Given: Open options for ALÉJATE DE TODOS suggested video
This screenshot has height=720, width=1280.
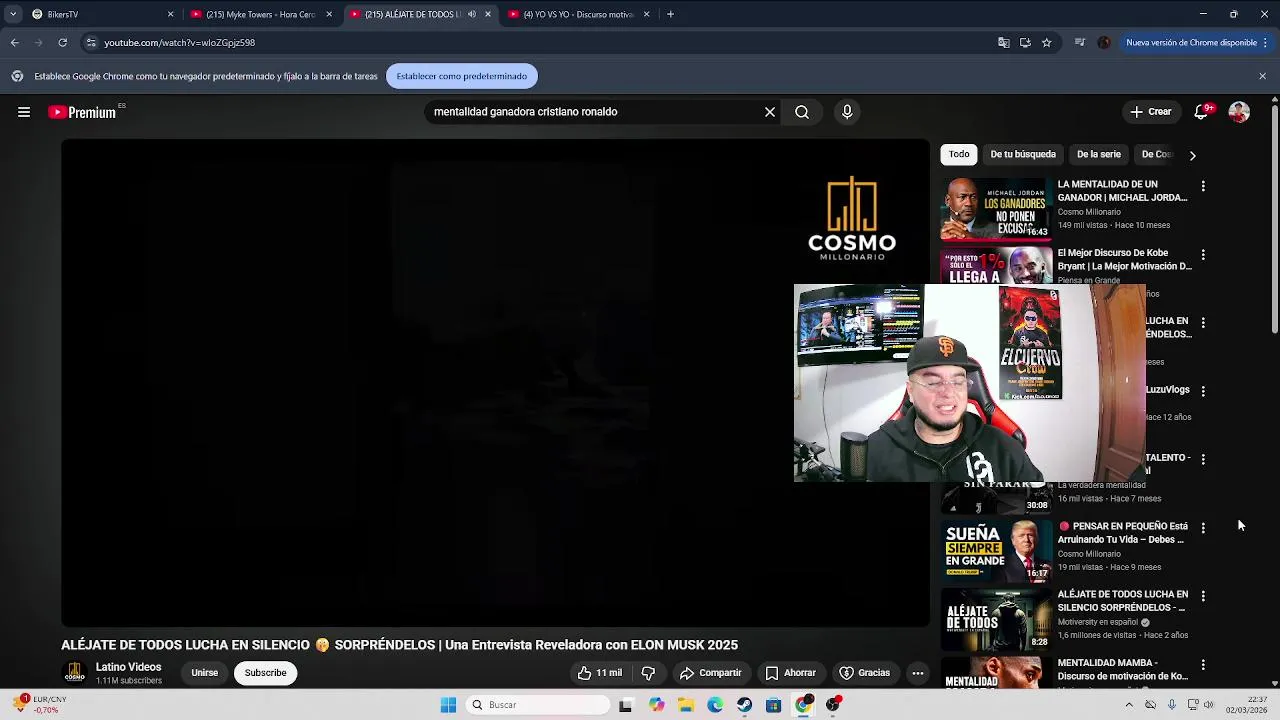Looking at the screenshot, I should click(x=1203, y=596).
